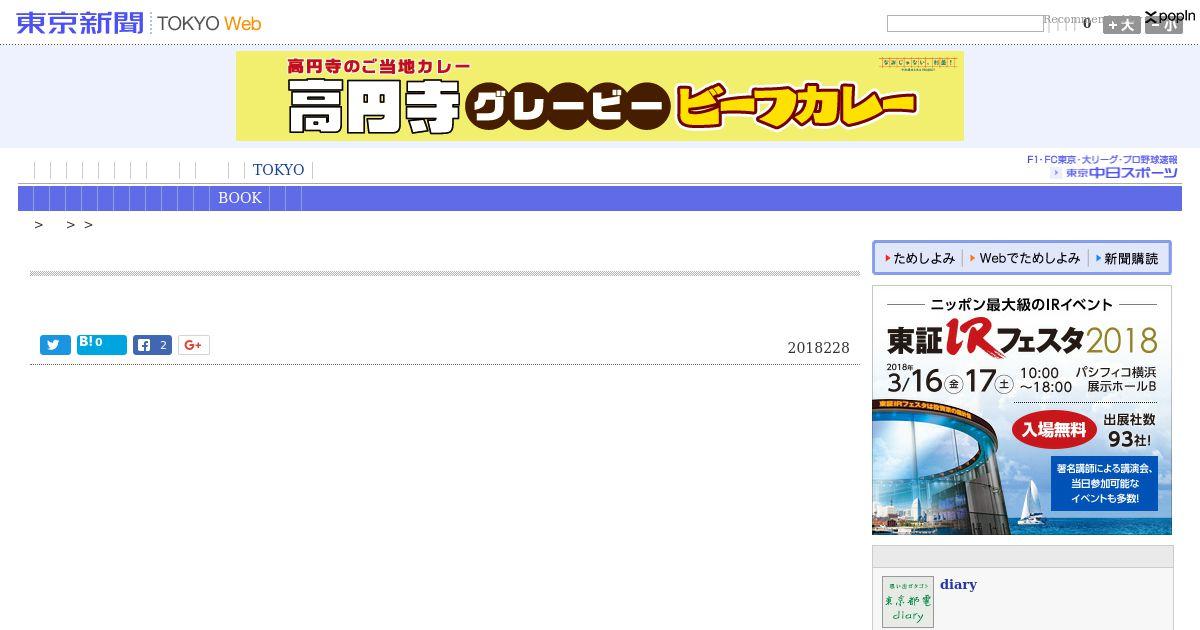Click into the search input field
Image resolution: width=1200 pixels, height=630 pixels.
pyautogui.click(x=965, y=23)
